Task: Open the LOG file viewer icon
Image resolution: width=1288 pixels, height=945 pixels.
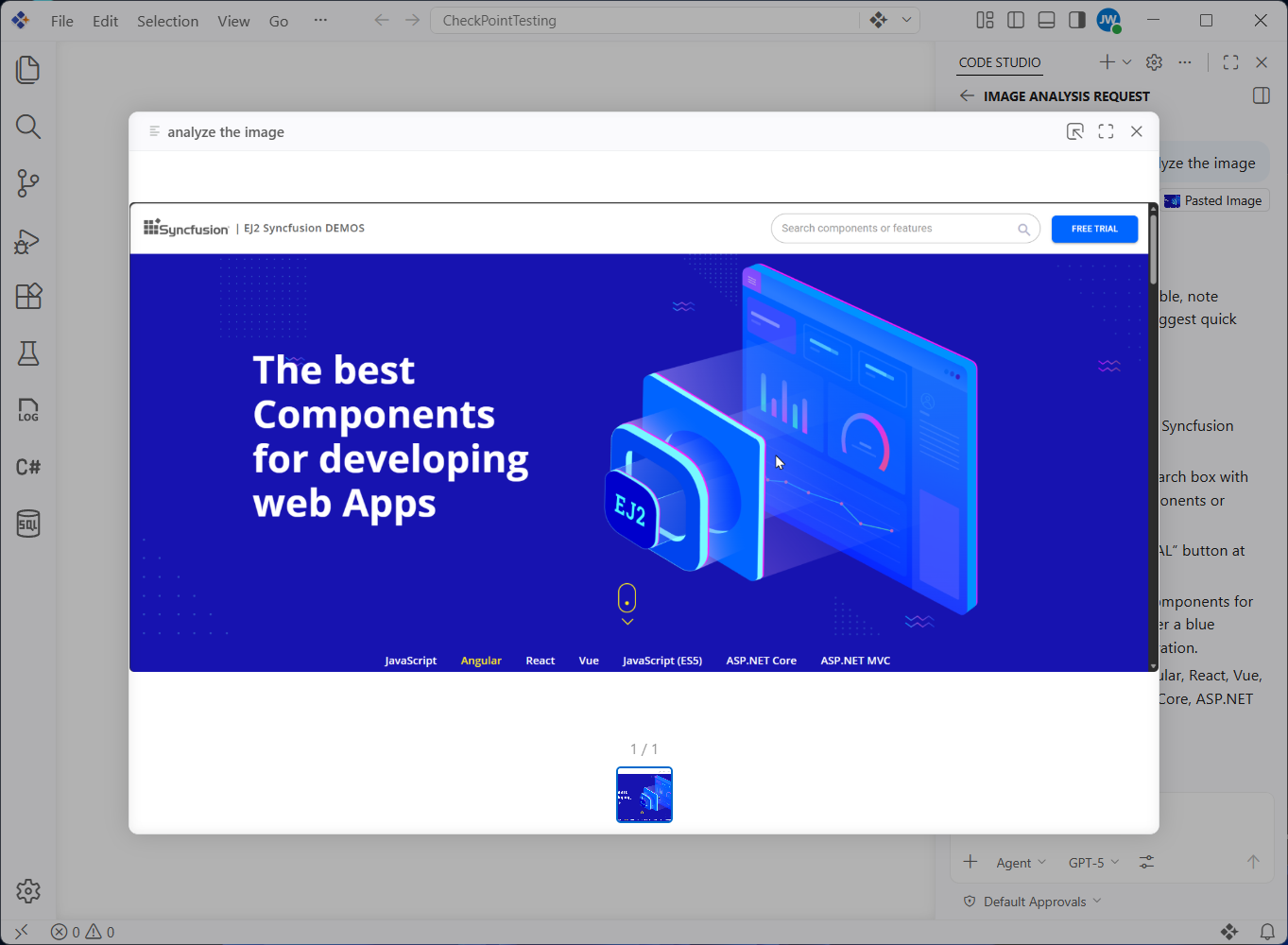Action: (28, 410)
